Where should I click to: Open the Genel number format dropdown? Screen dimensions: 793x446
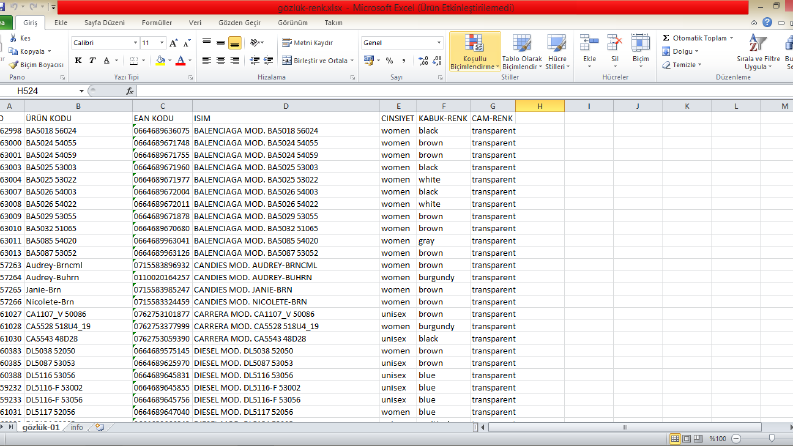(x=438, y=43)
